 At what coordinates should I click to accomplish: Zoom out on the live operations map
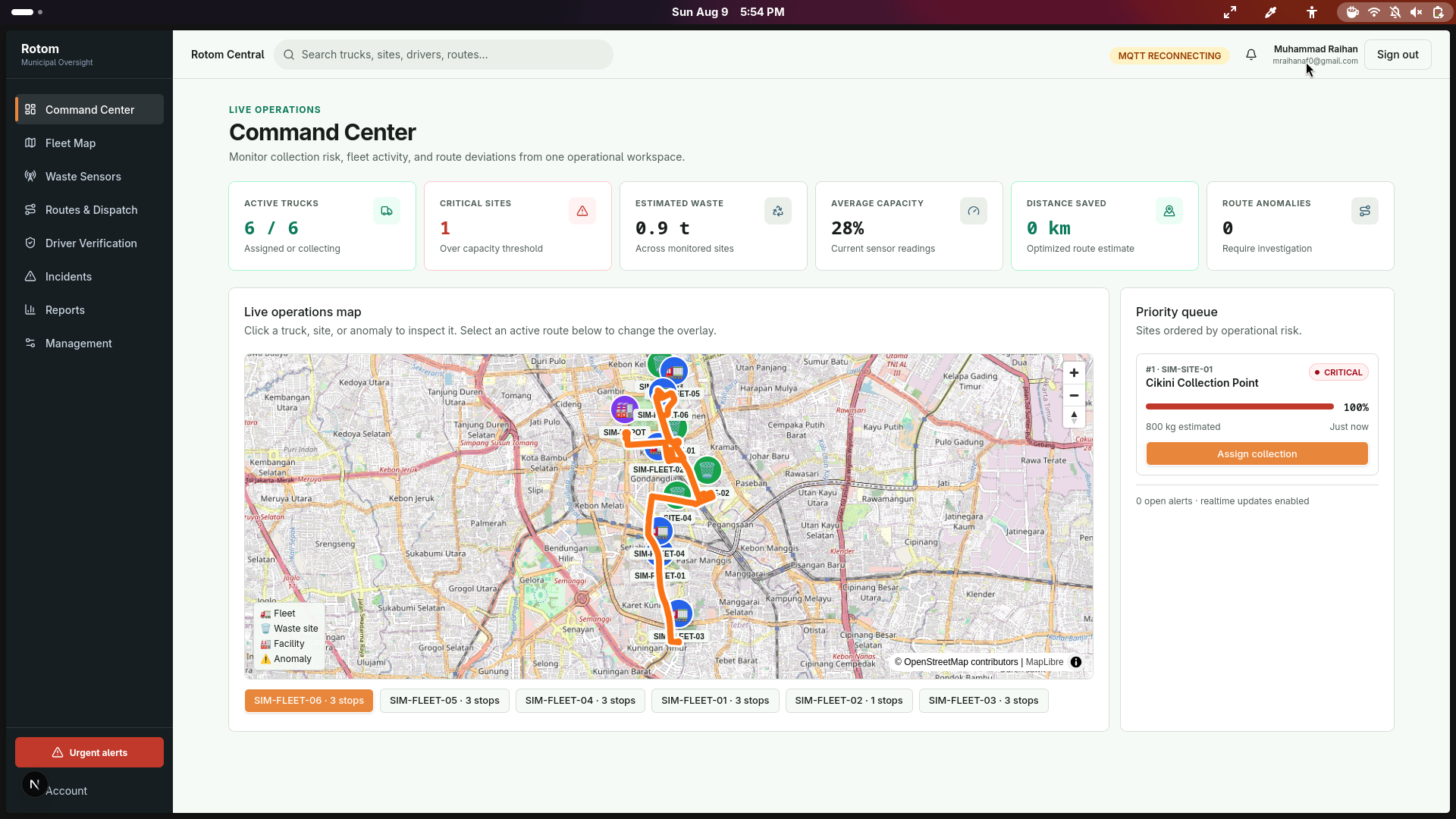(1074, 395)
